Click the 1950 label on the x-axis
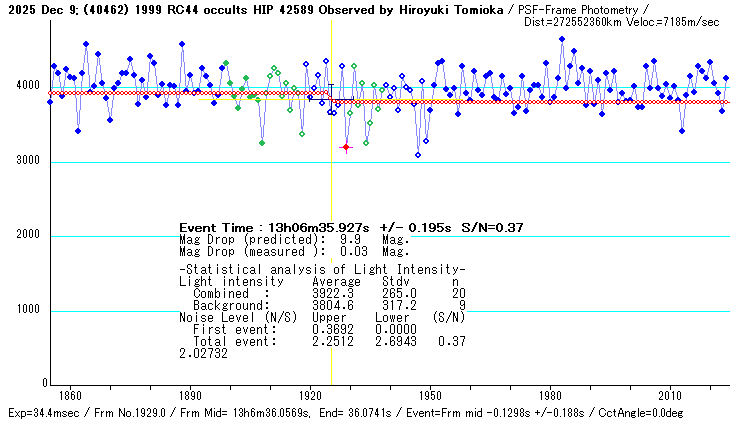This screenshot has width=740, height=425. (430, 395)
